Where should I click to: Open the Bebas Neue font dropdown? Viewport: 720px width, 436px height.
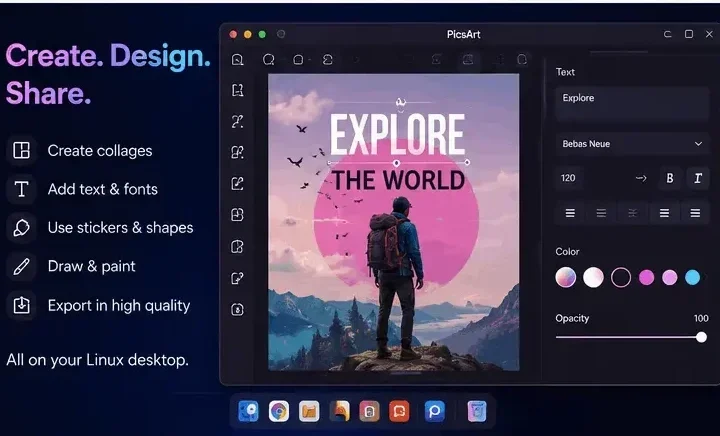click(x=632, y=144)
